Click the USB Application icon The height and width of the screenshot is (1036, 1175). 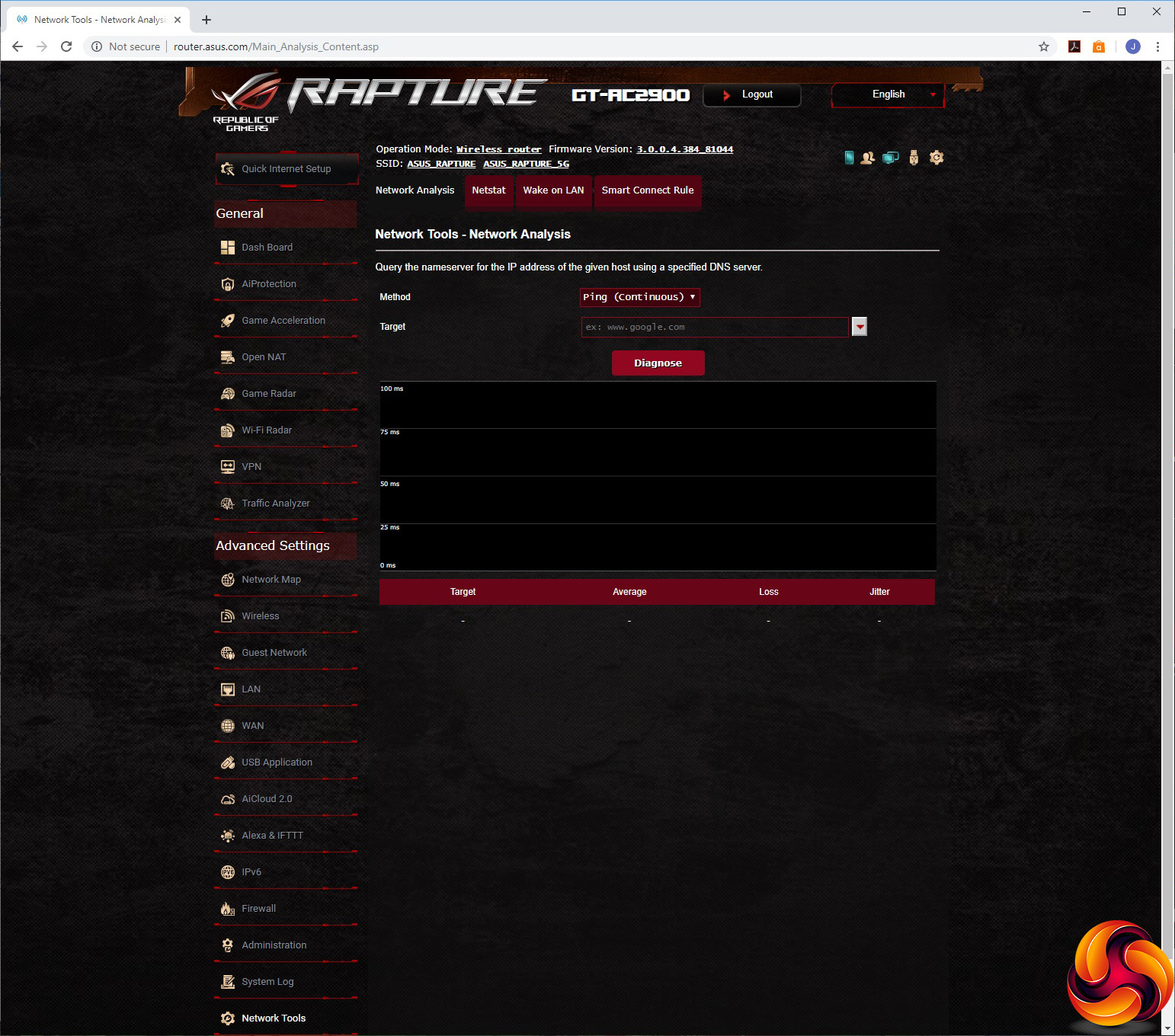[x=227, y=762]
